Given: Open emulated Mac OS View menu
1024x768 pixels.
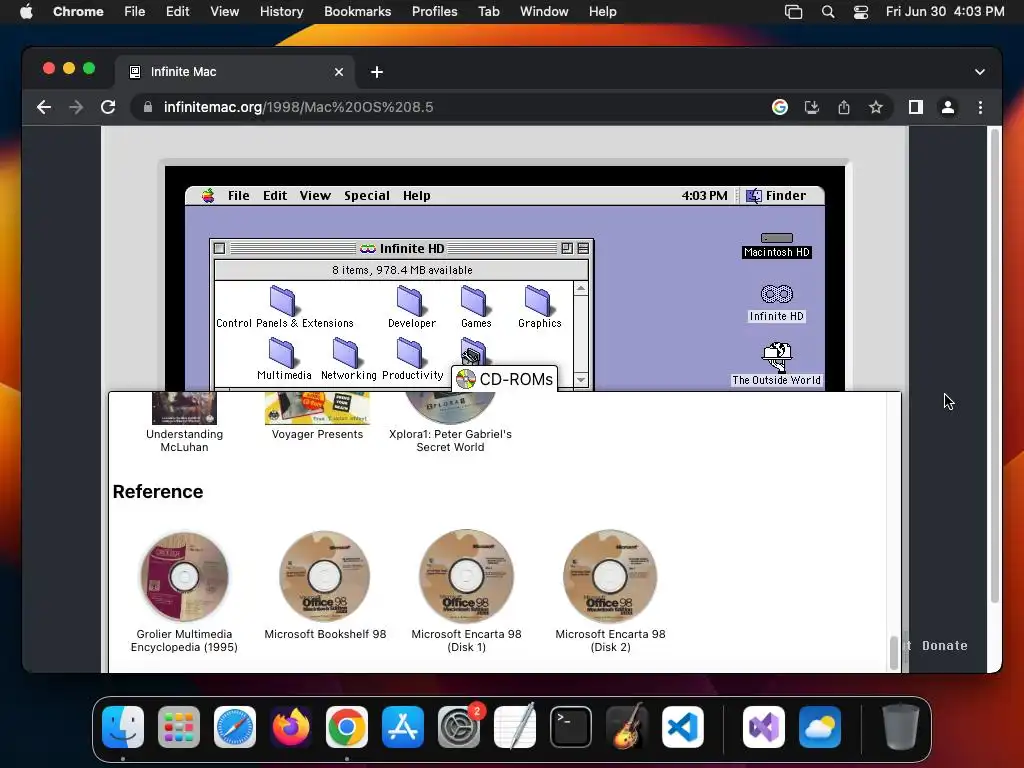Looking at the screenshot, I should click(x=315, y=196).
